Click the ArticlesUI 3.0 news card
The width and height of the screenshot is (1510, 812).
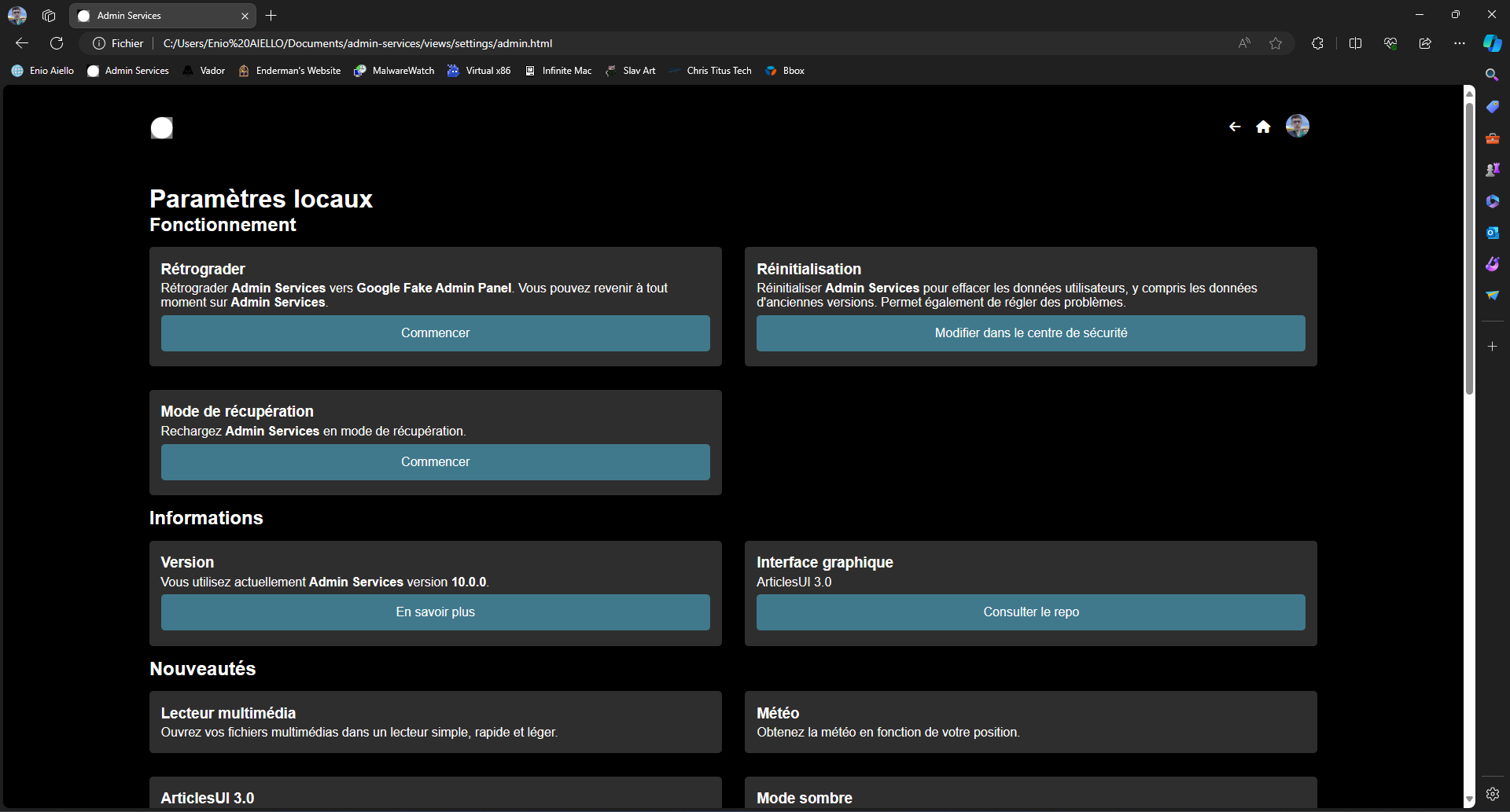[x=436, y=792]
